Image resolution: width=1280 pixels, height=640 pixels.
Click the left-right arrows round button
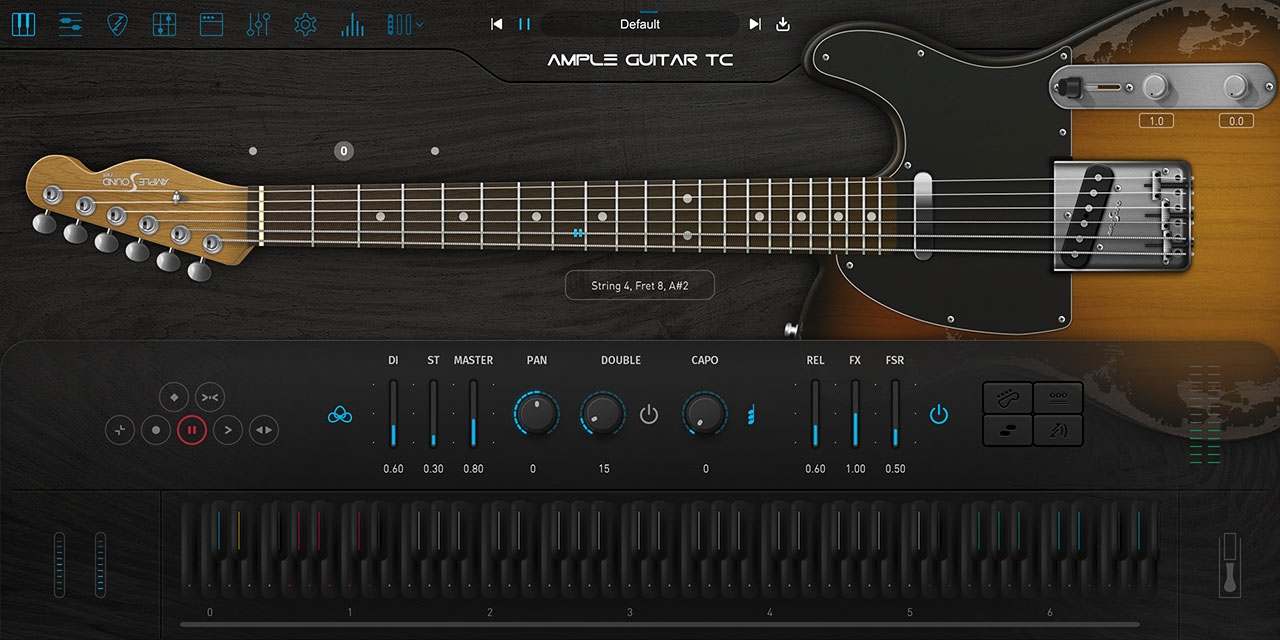pos(264,430)
